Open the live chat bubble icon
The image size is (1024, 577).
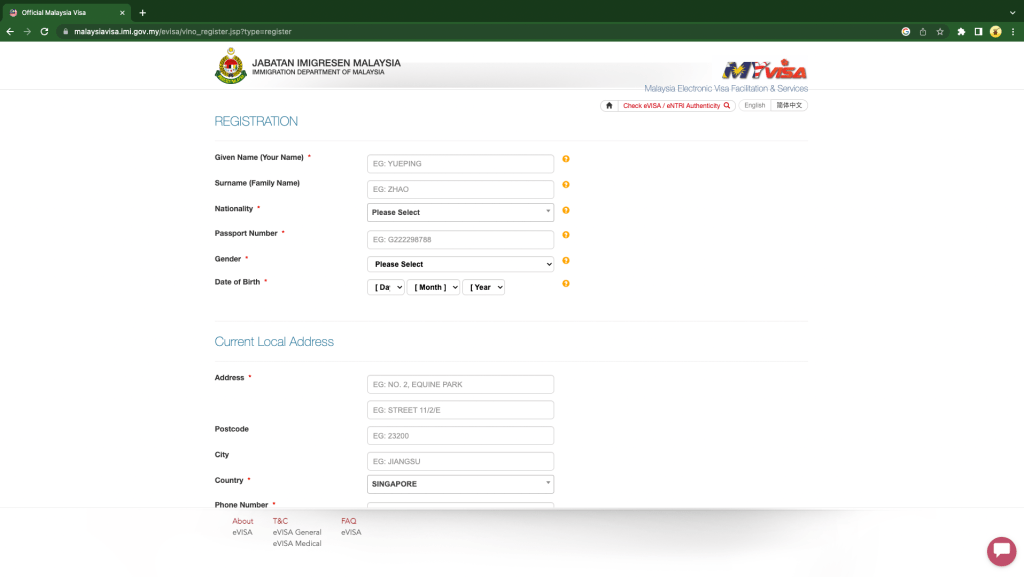coord(1001,551)
